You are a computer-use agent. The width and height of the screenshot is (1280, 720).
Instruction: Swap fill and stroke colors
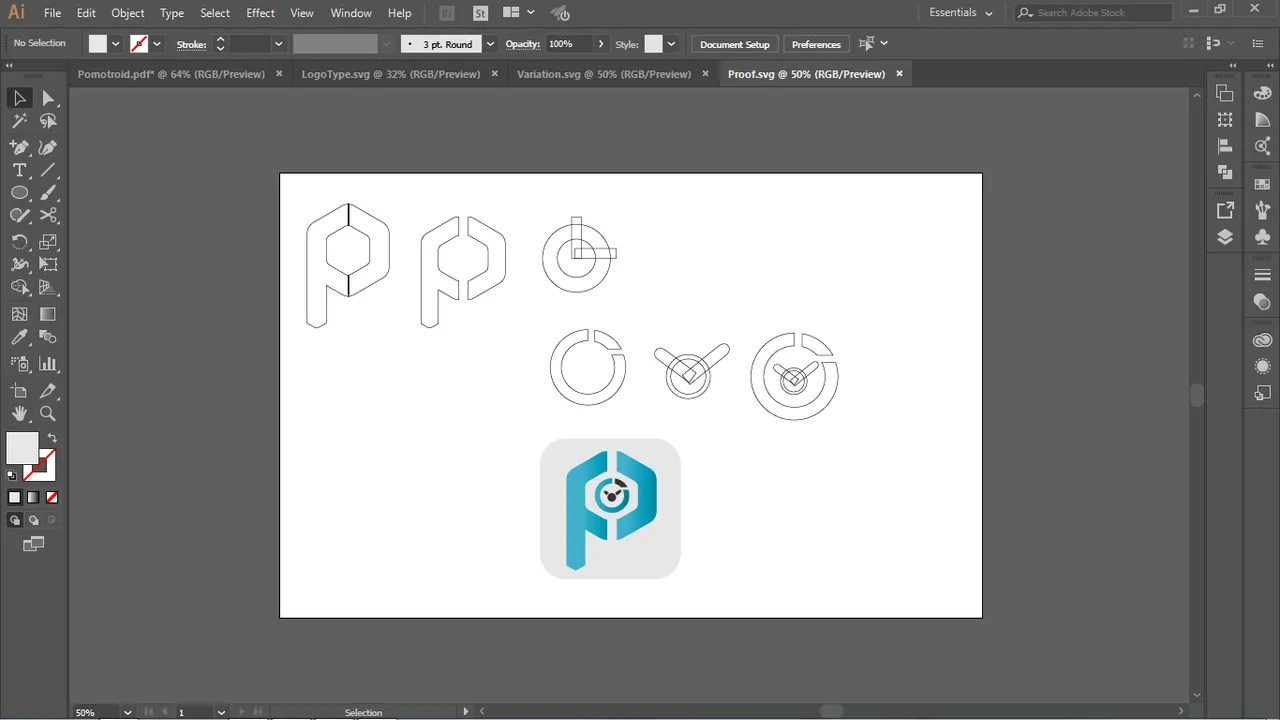point(52,438)
